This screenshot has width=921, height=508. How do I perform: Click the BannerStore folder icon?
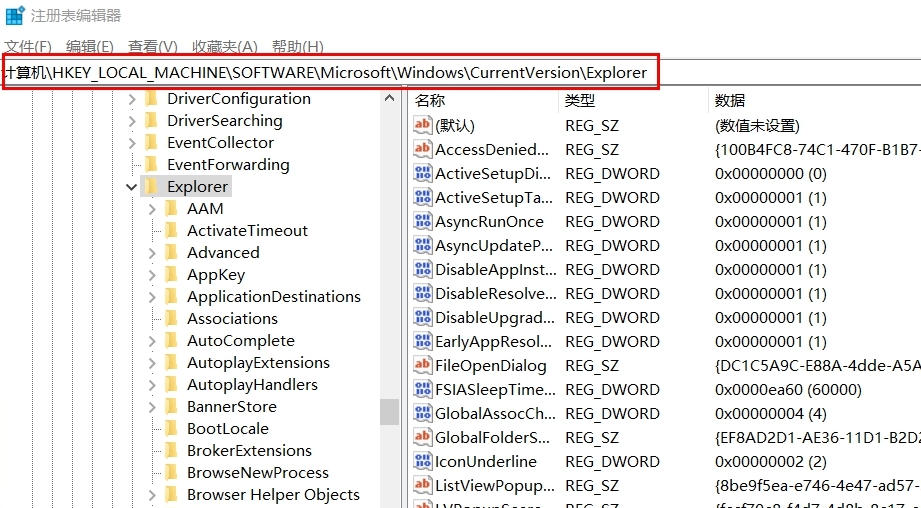coord(172,406)
